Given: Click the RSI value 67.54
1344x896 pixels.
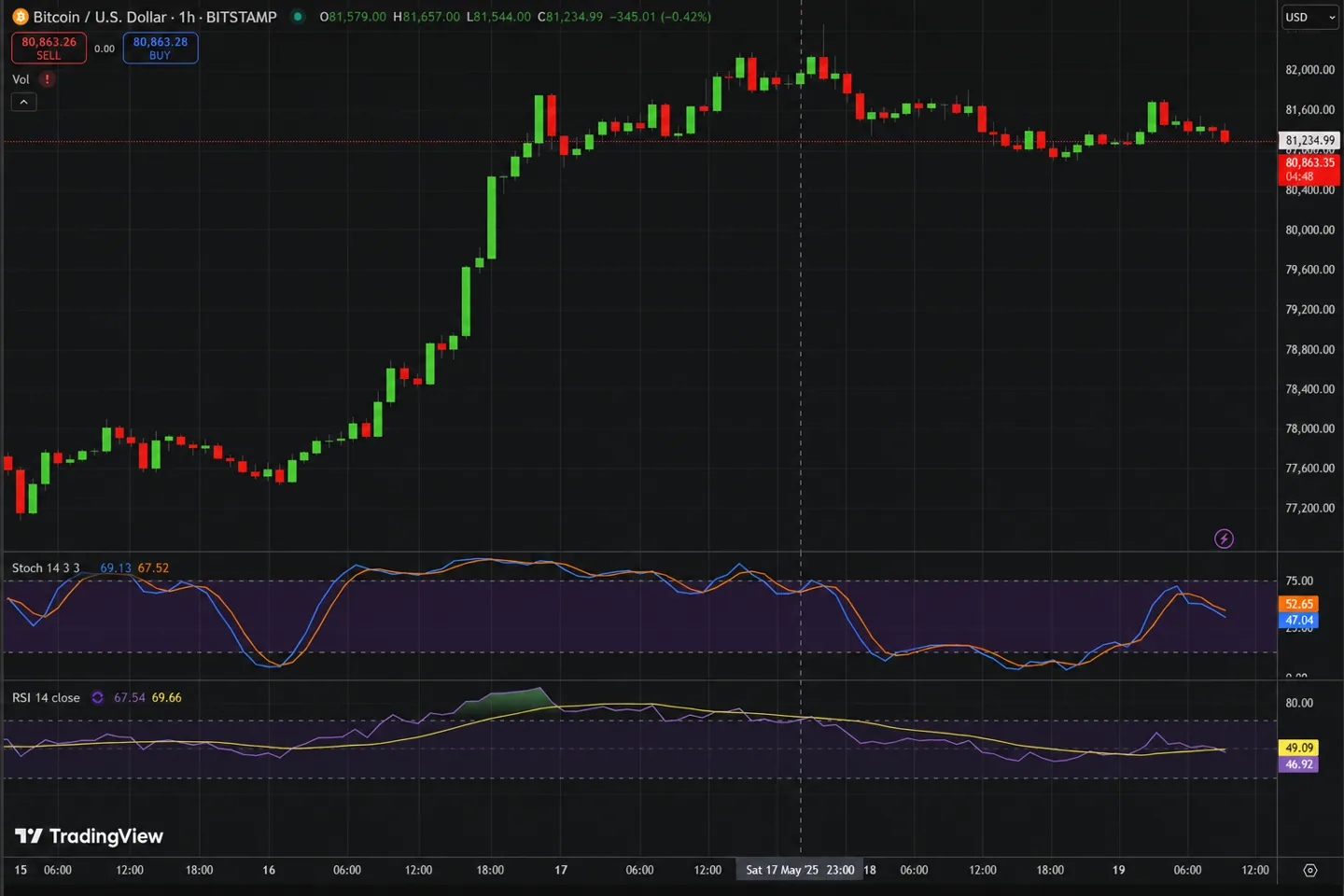Looking at the screenshot, I should click(130, 697).
